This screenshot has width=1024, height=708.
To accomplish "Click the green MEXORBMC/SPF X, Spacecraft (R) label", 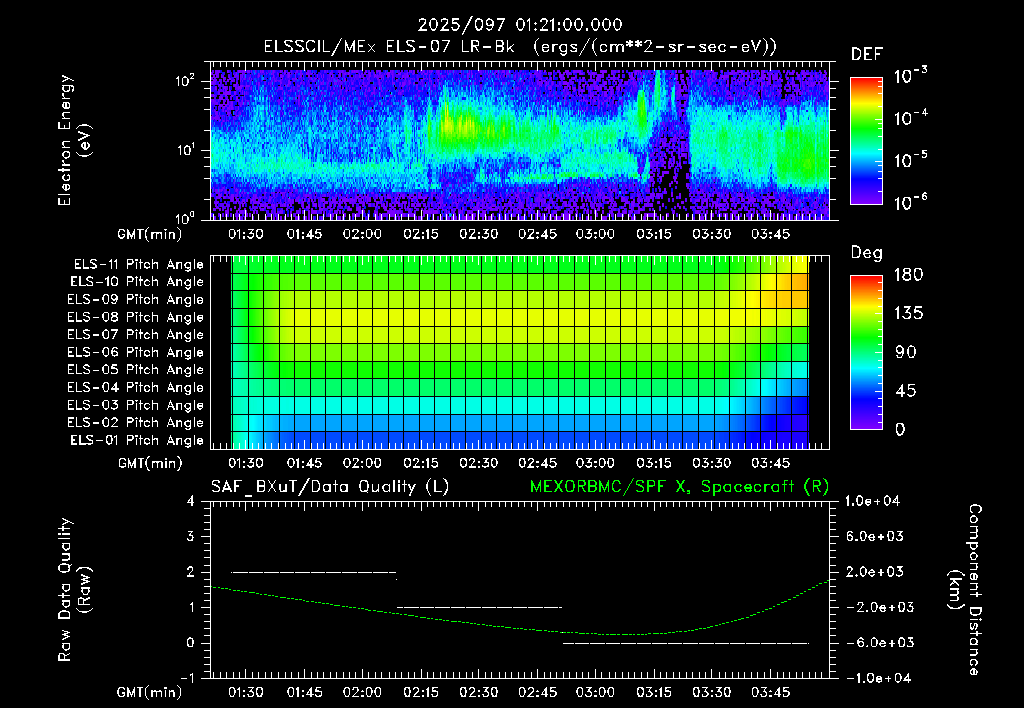I will pyautogui.click(x=679, y=487).
